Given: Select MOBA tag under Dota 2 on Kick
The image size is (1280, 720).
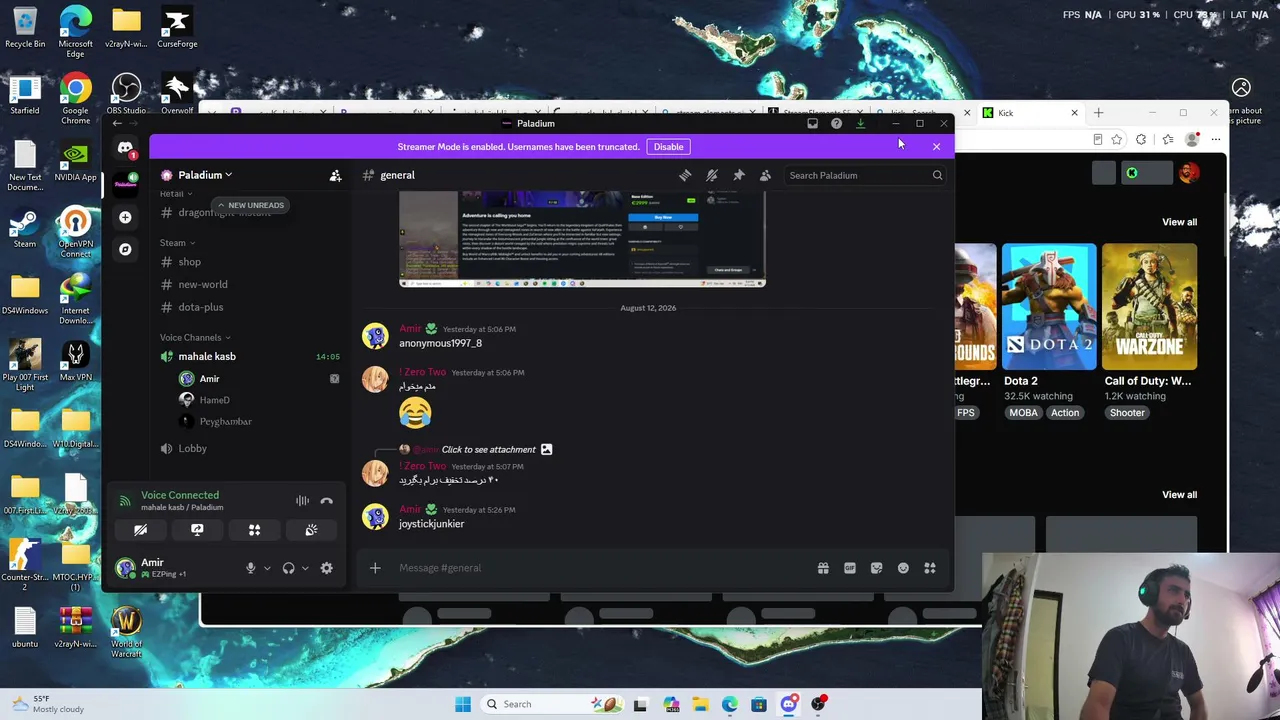Looking at the screenshot, I should click(x=1023, y=413).
